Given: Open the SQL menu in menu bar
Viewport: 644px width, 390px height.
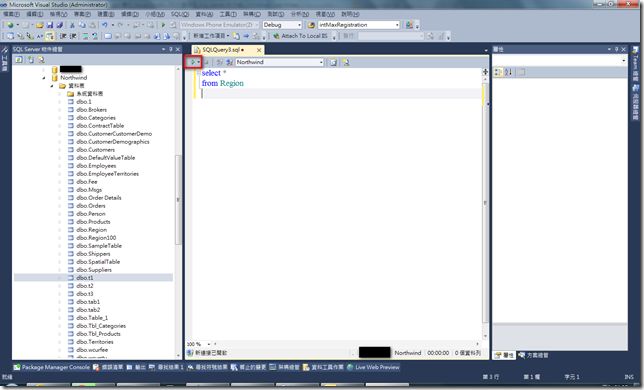Looking at the screenshot, I should (x=180, y=14).
